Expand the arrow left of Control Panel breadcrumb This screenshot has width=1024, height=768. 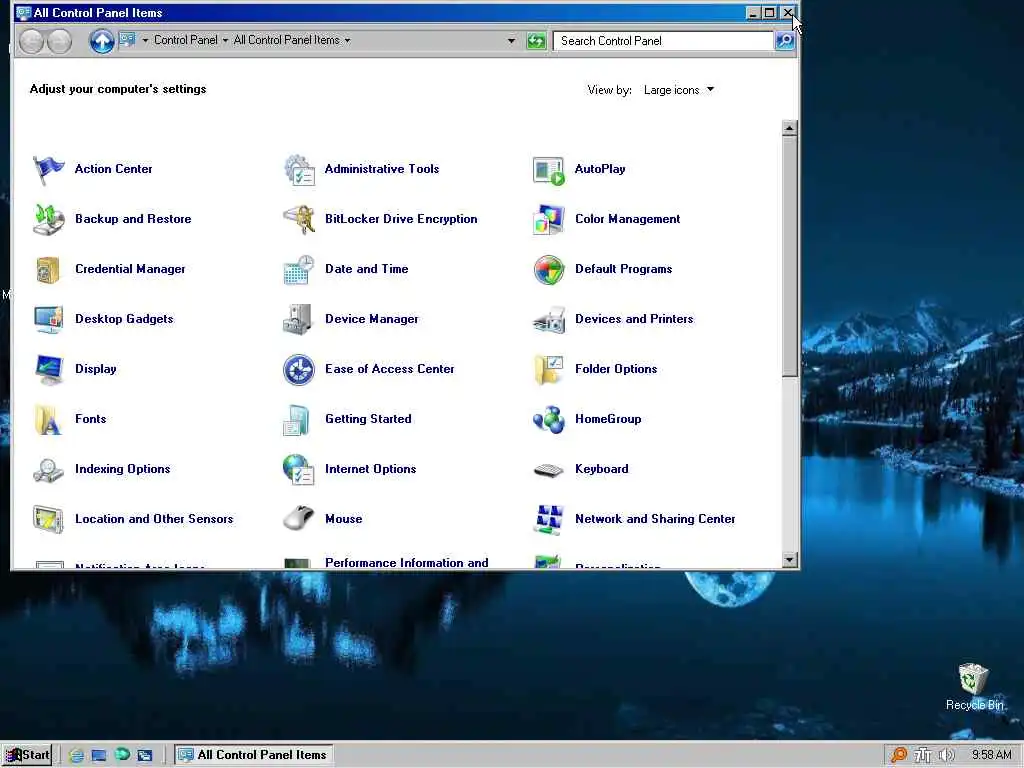click(145, 40)
